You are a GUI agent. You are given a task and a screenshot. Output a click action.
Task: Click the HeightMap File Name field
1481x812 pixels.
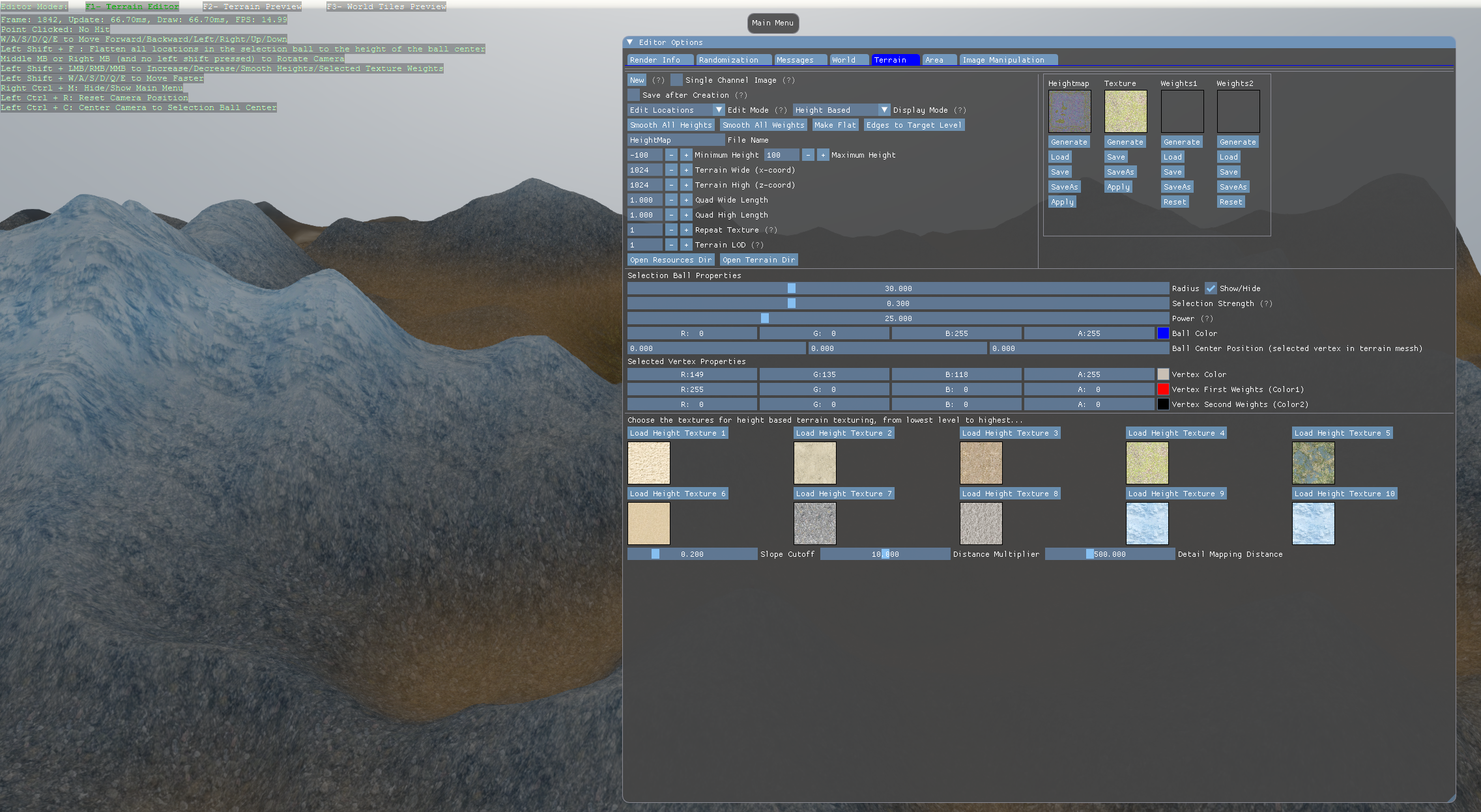[675, 140]
